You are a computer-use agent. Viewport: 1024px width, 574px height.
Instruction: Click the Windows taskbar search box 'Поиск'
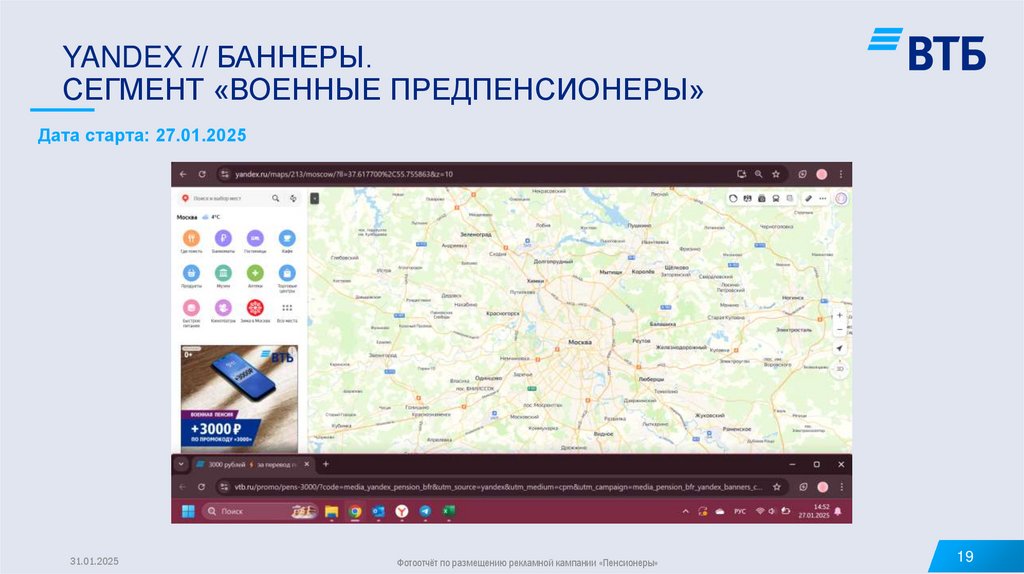point(260,511)
